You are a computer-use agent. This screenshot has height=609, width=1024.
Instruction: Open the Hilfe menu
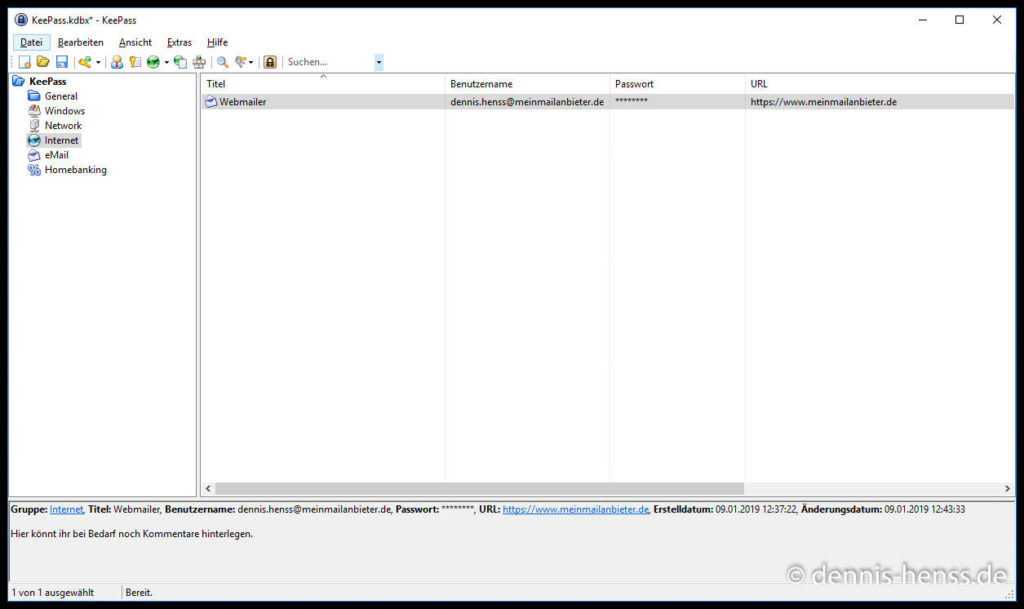click(x=217, y=42)
